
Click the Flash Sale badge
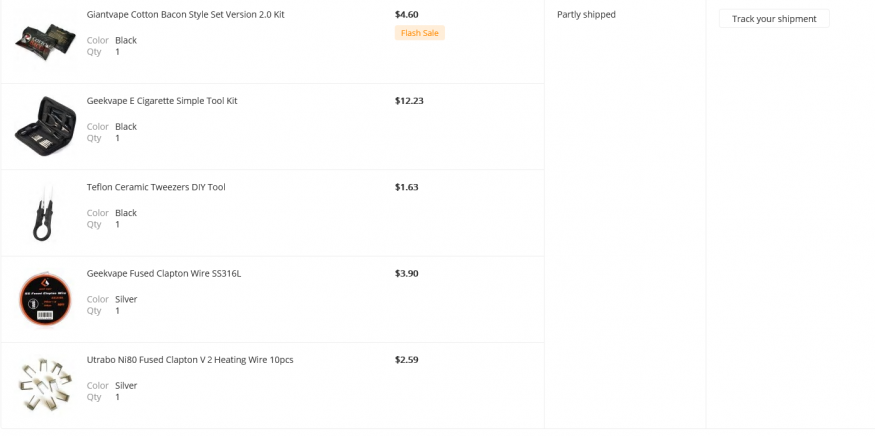(x=419, y=33)
